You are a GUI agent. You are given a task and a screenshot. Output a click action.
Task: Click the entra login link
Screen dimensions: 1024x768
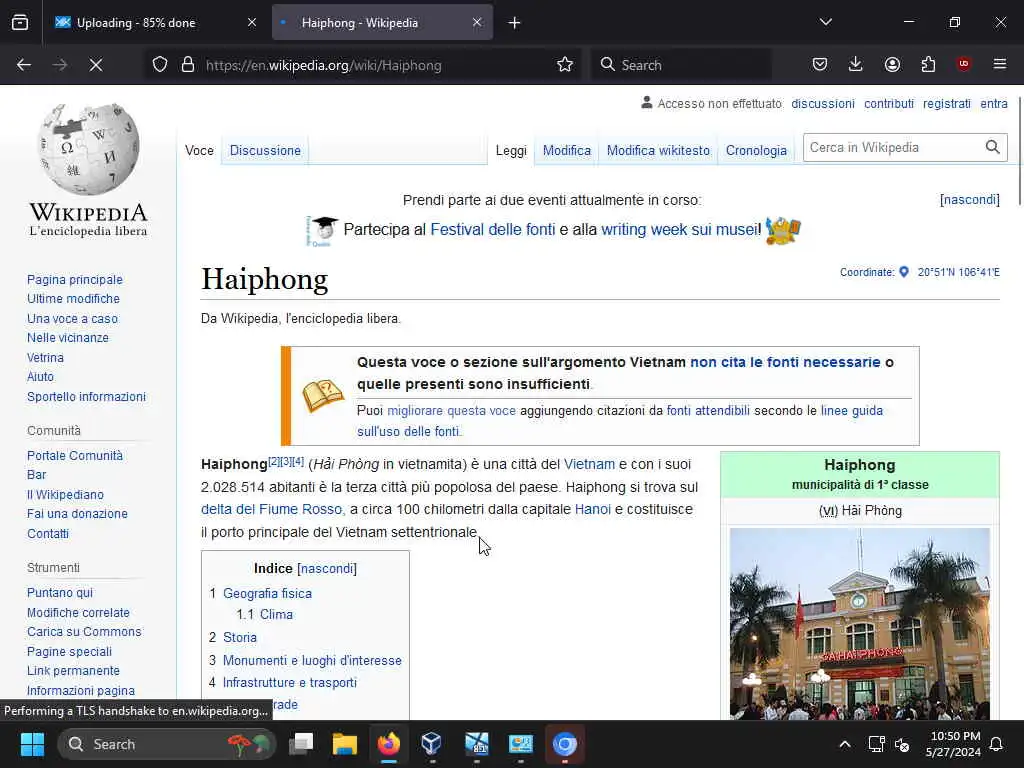[x=993, y=104]
